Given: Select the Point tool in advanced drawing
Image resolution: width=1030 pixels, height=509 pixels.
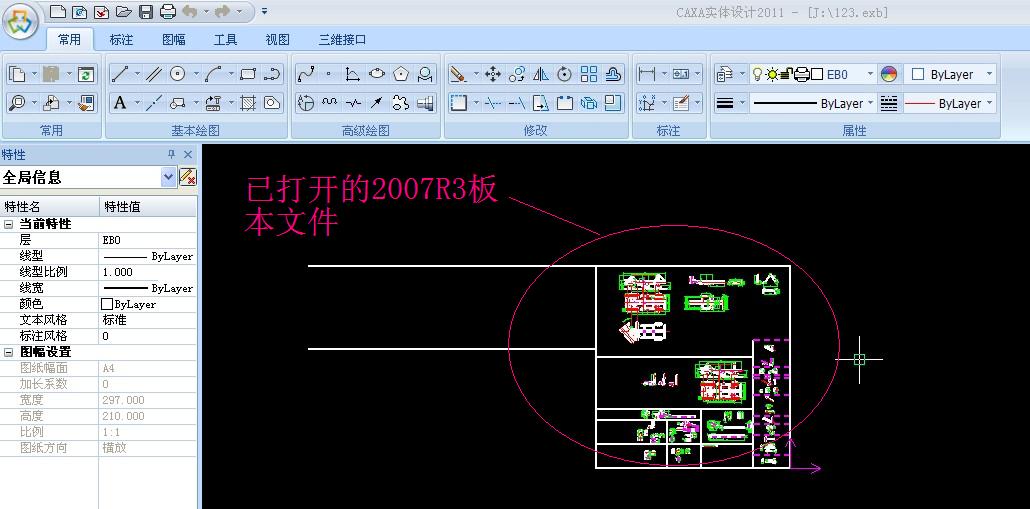Looking at the screenshot, I should pyautogui.click(x=329, y=74).
